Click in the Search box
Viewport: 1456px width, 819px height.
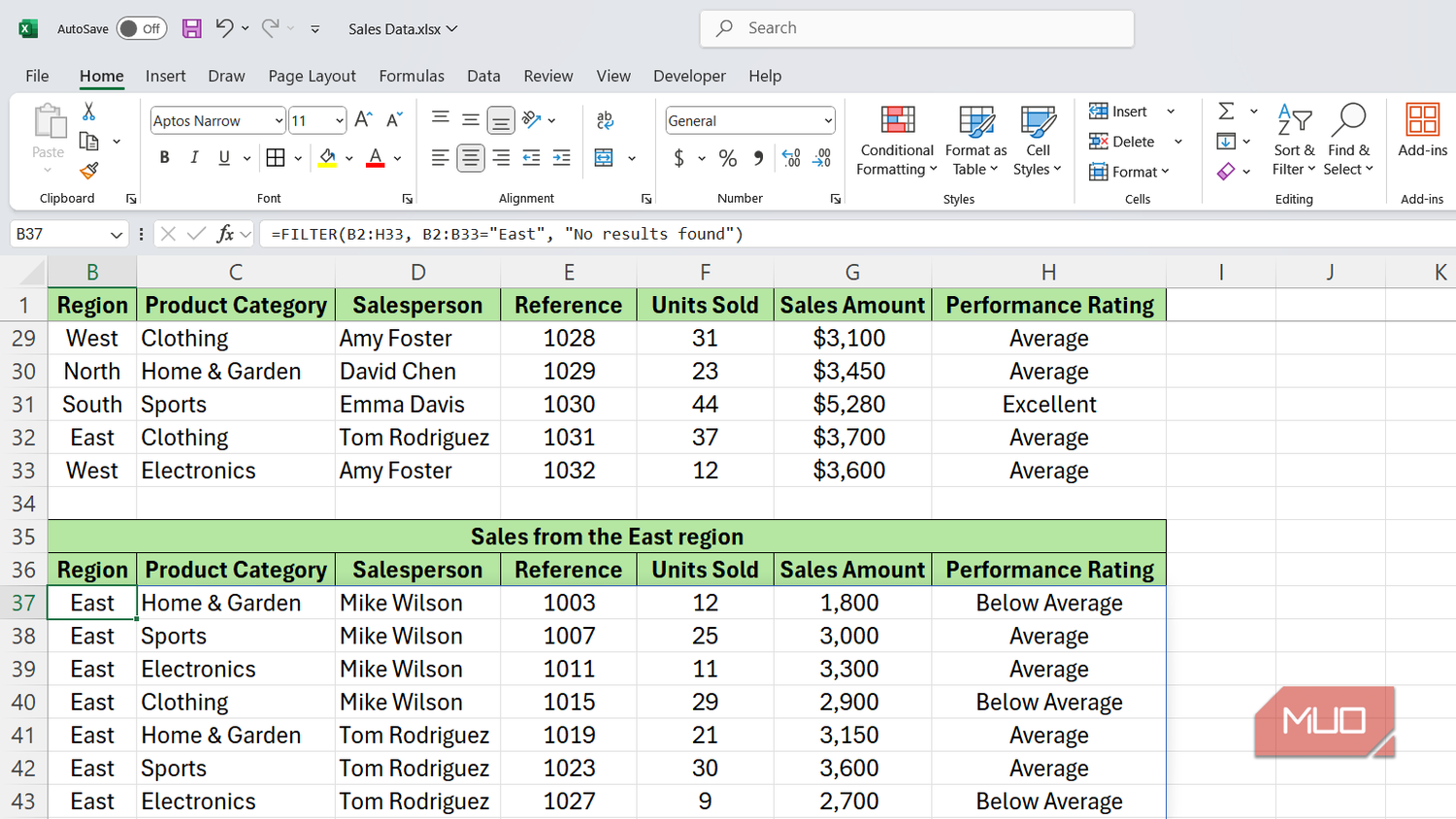point(916,28)
